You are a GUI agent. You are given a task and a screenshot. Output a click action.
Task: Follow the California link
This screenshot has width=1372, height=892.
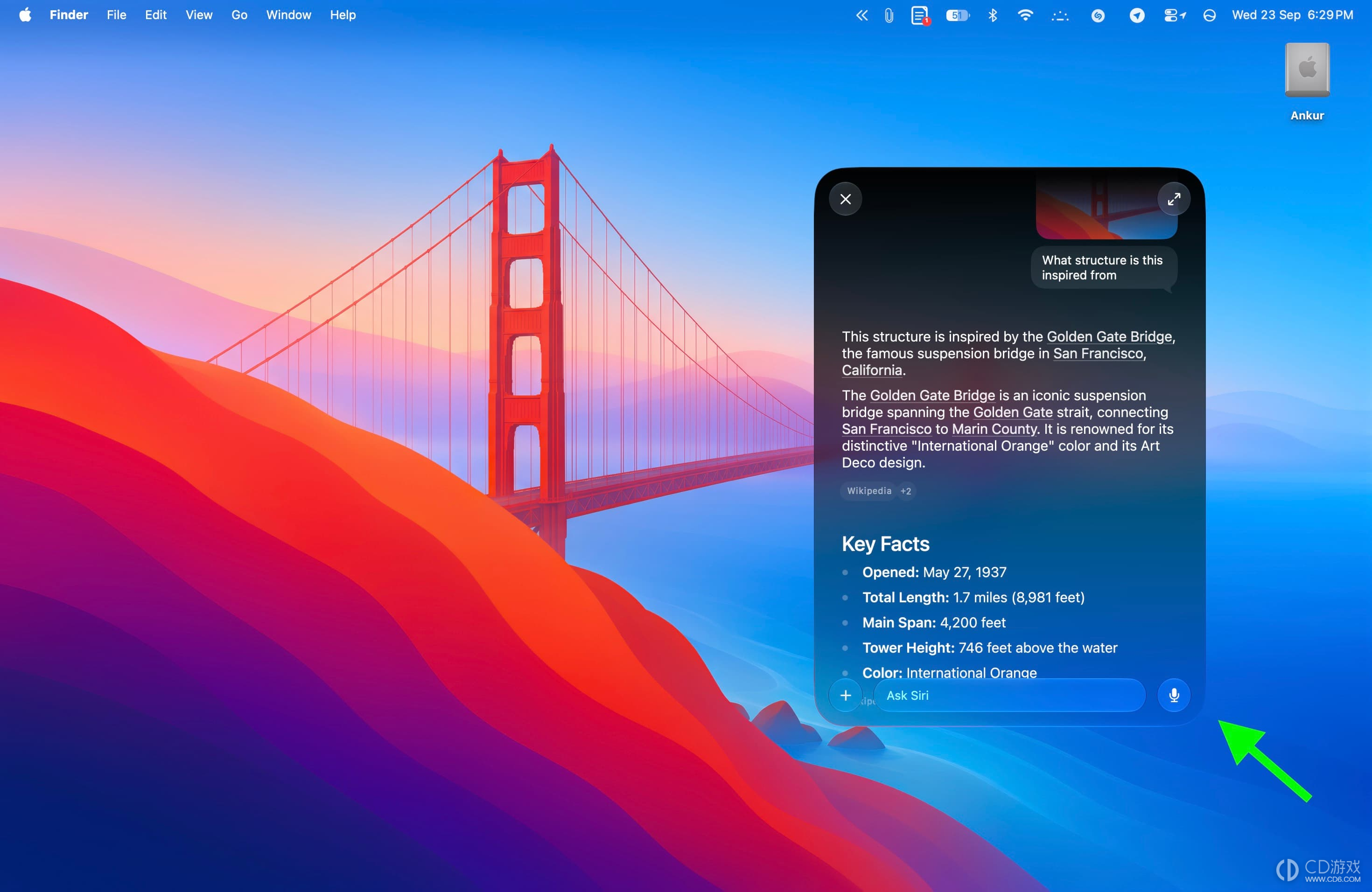(x=872, y=370)
